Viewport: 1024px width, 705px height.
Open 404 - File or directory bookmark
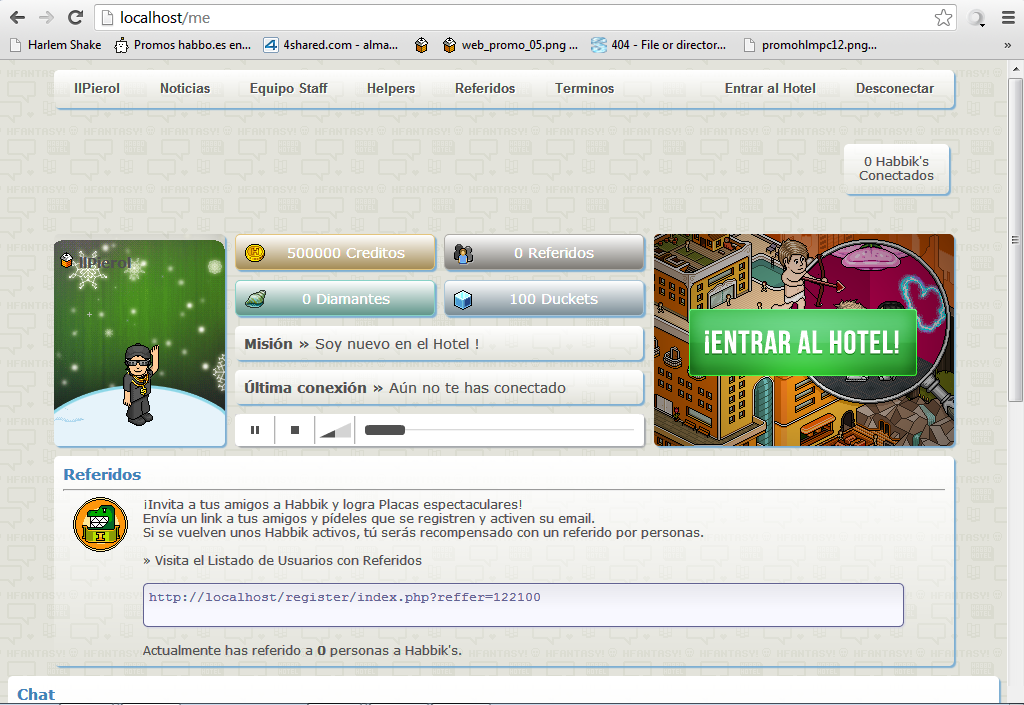click(659, 45)
